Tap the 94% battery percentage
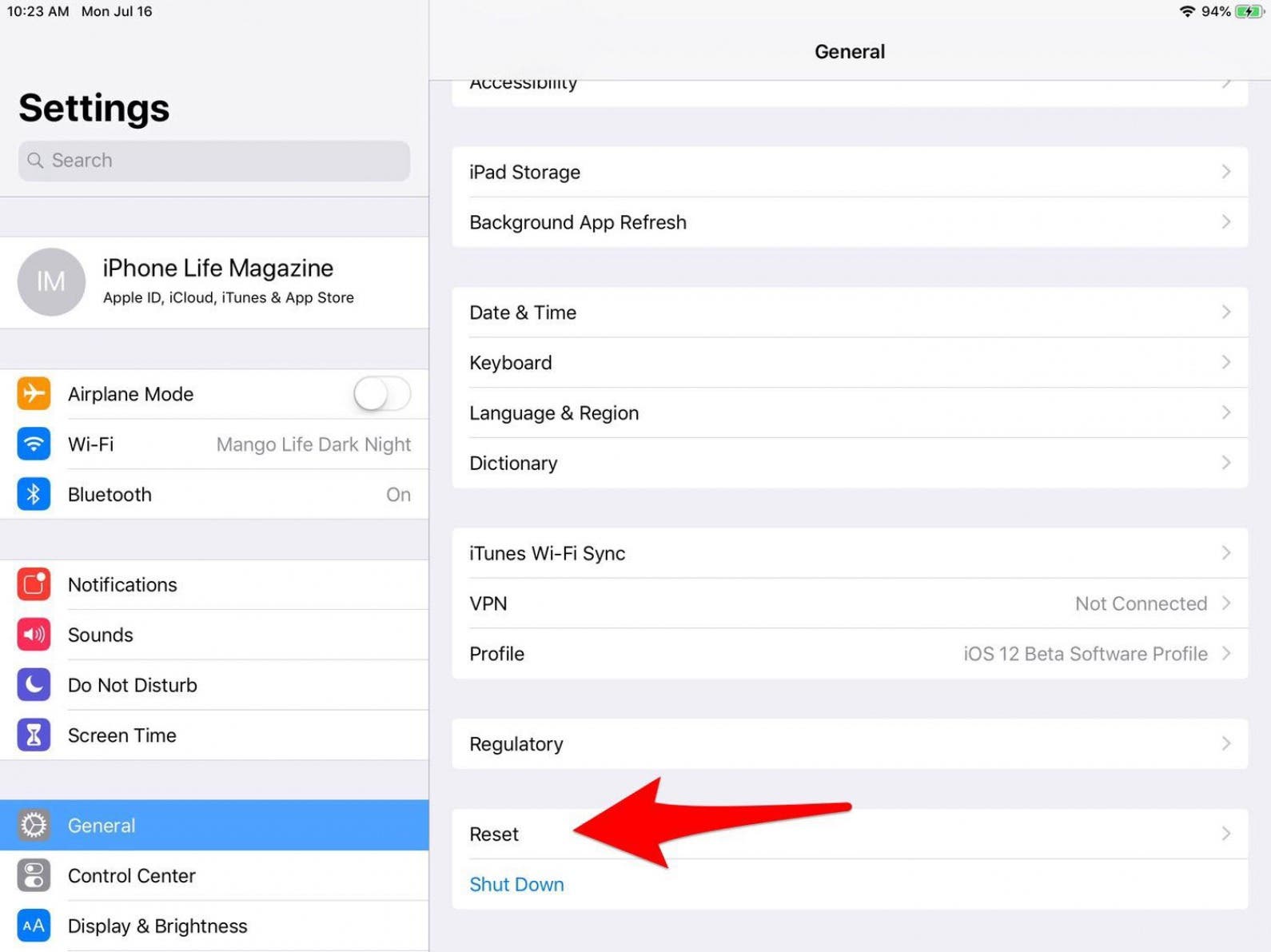Screen dimensions: 1271x952 tap(1216, 11)
